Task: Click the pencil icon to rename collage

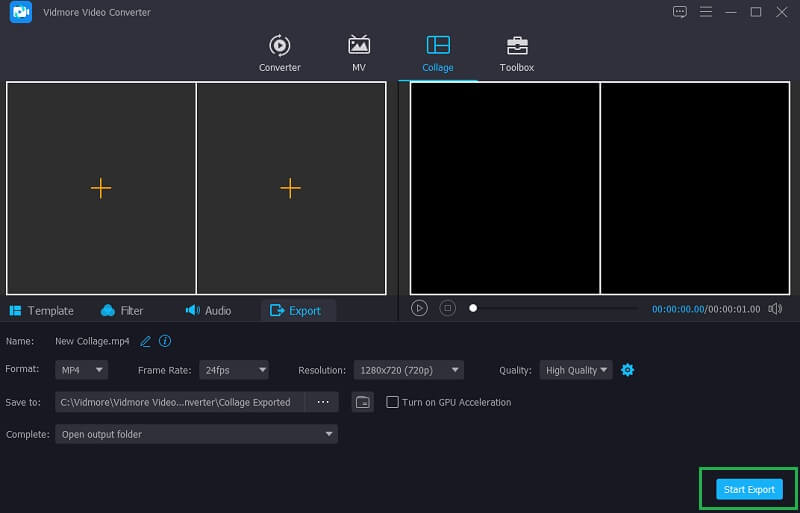Action: click(146, 341)
